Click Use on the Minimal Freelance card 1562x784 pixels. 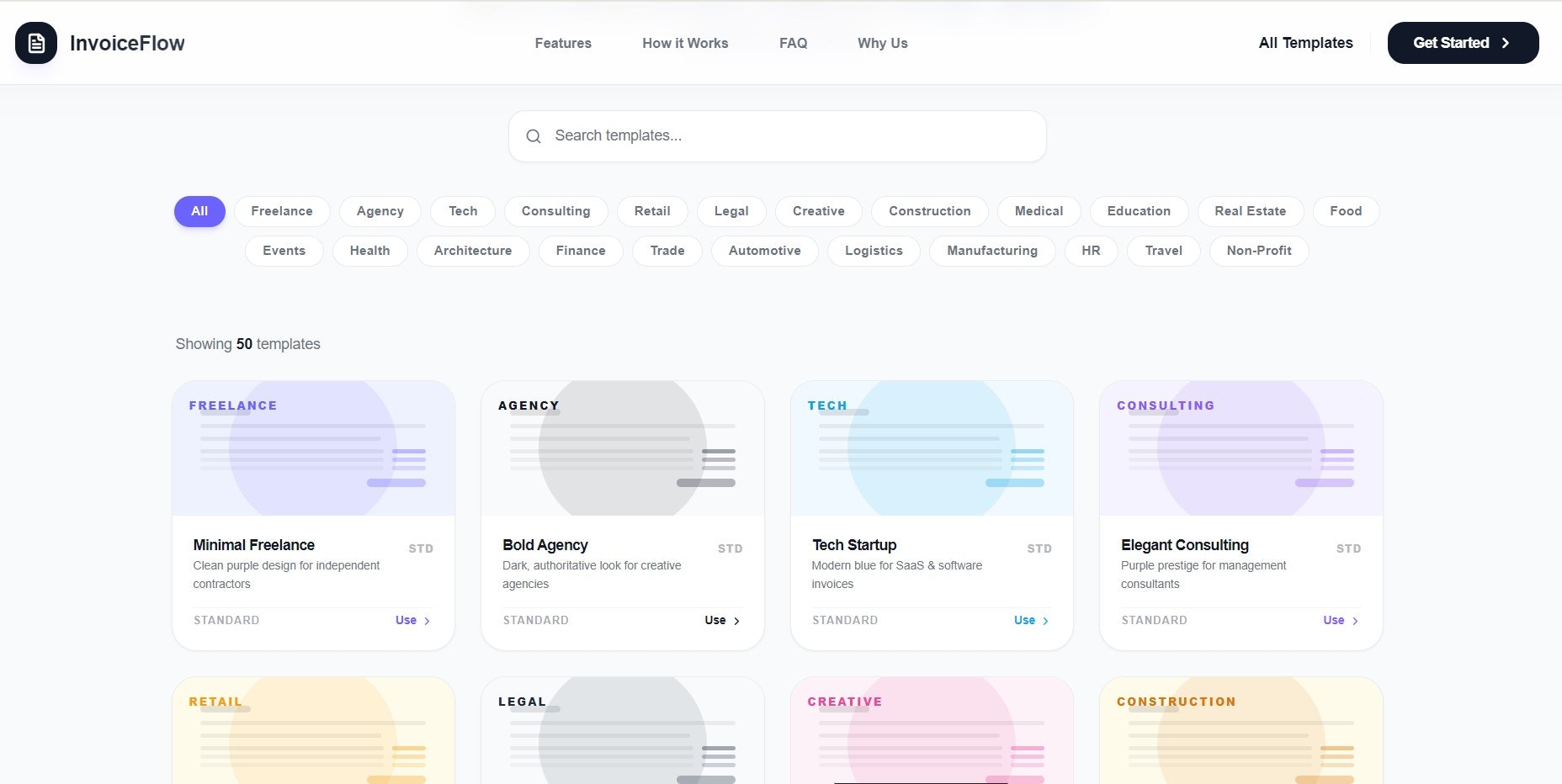[405, 620]
